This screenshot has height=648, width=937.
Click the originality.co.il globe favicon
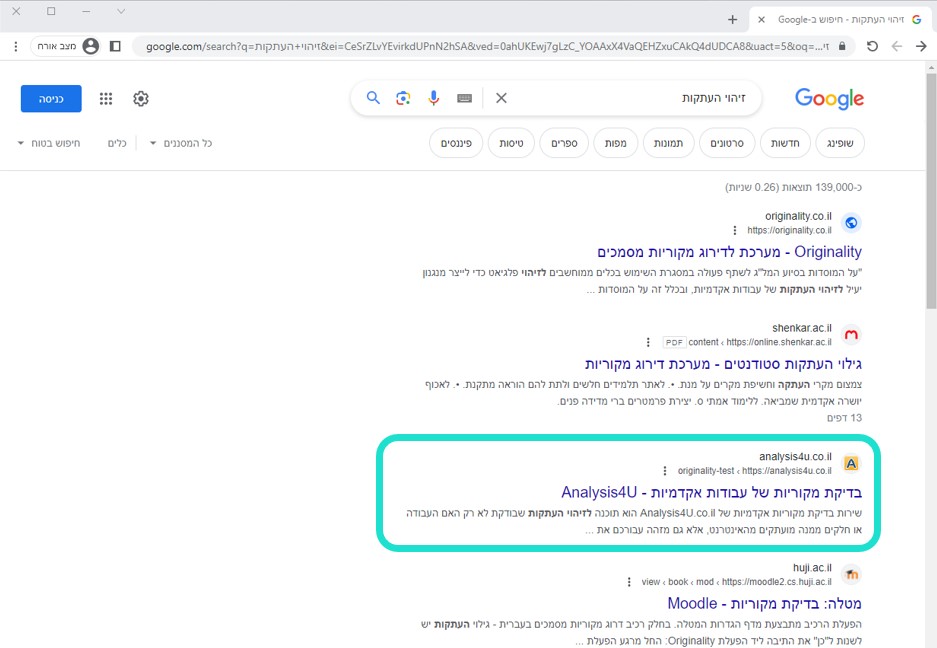pos(851,223)
